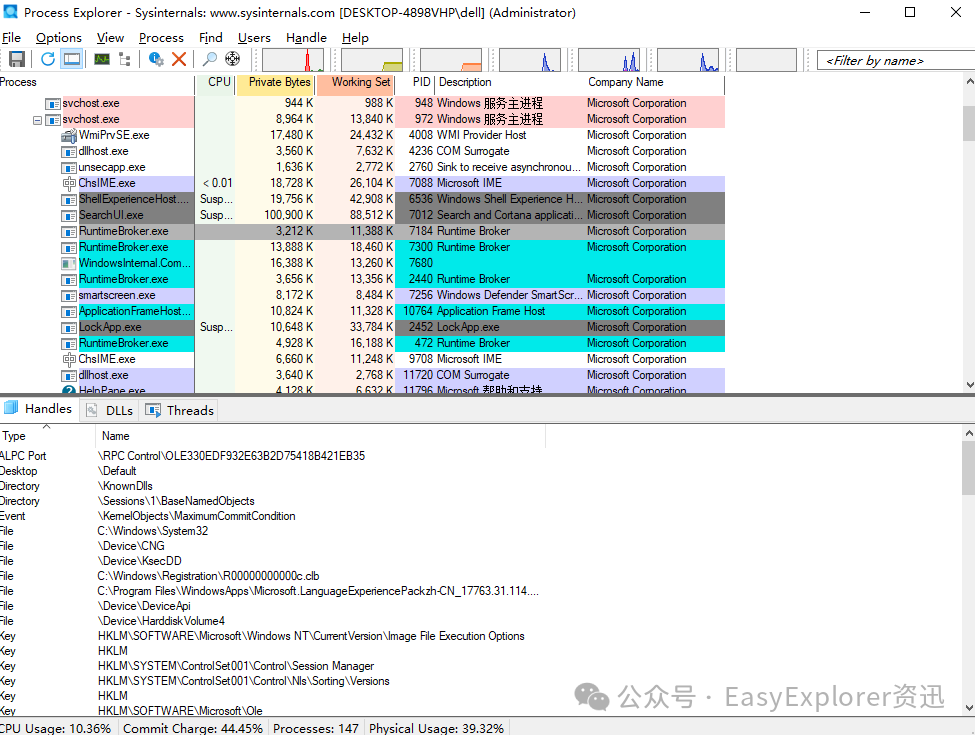Select the ShellExperienceHost process row
Viewport: 975px width, 735px height.
click(x=362, y=199)
